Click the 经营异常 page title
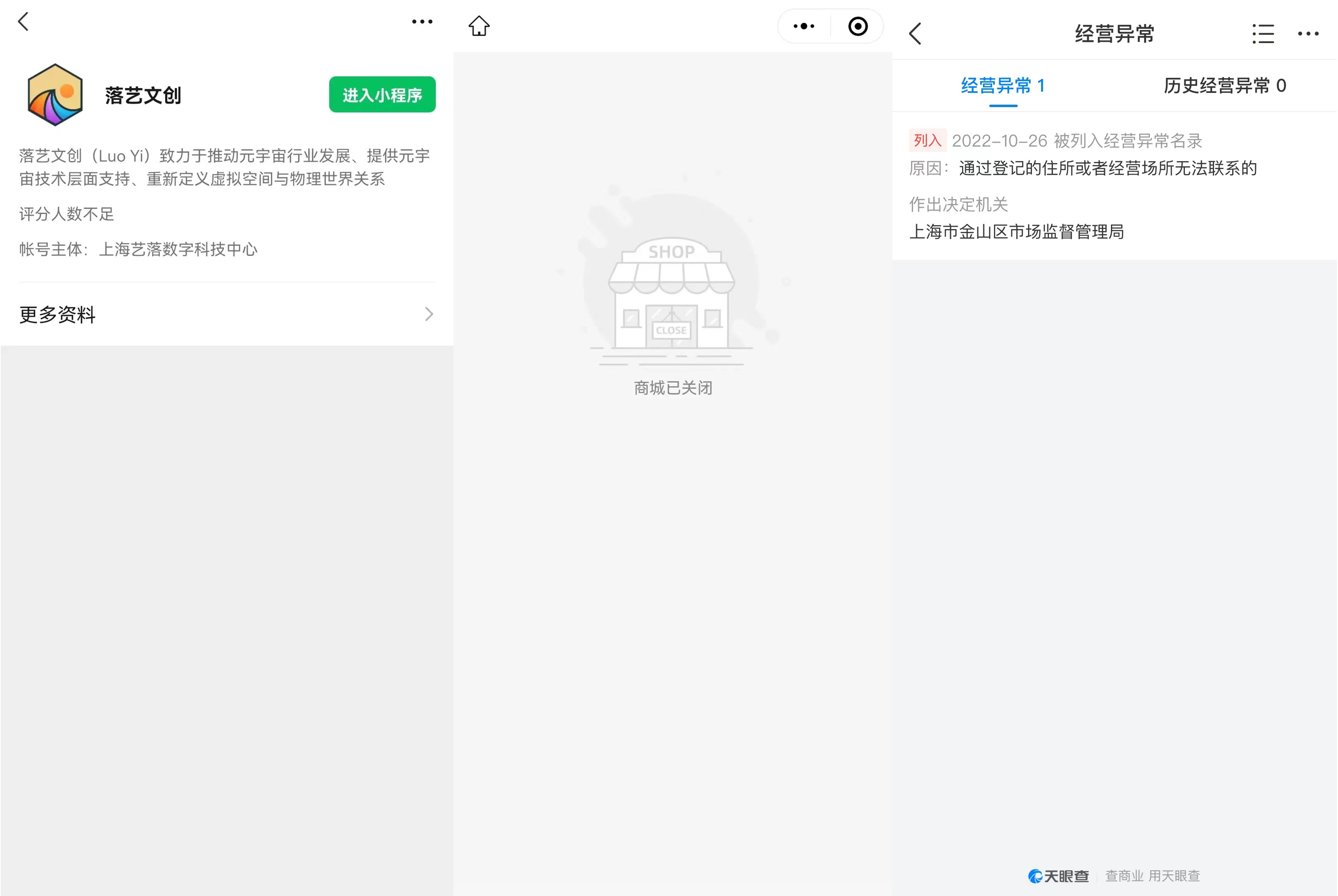Screen dimensions: 1338x896 coord(1115,34)
